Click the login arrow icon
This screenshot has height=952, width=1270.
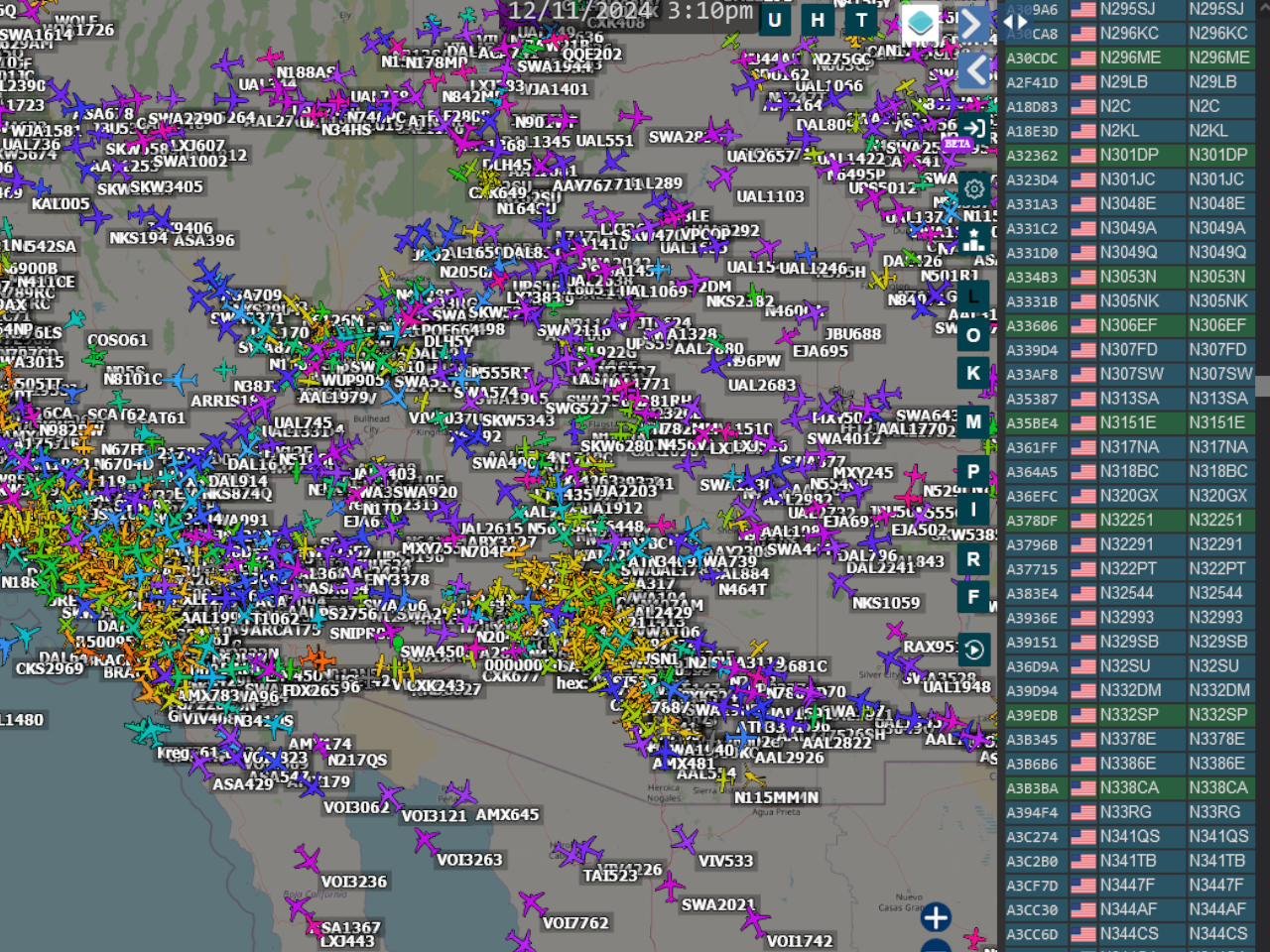coord(974,128)
